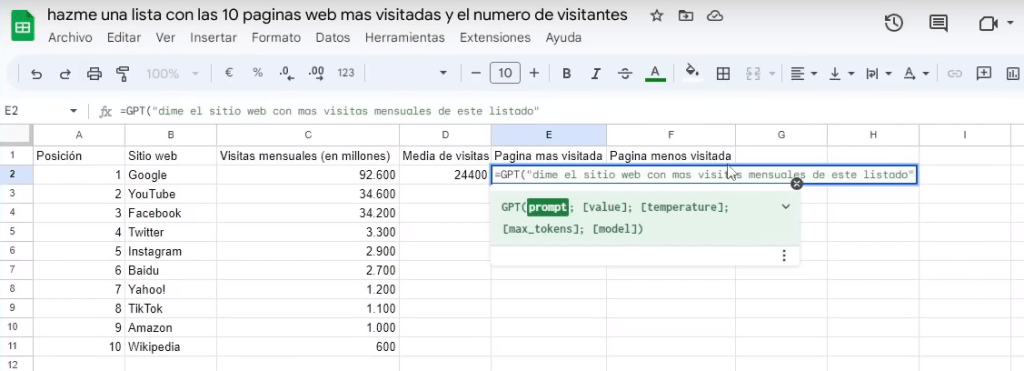Click the select-all corner box
Screen dimensions: 1024x371
tap(16, 135)
